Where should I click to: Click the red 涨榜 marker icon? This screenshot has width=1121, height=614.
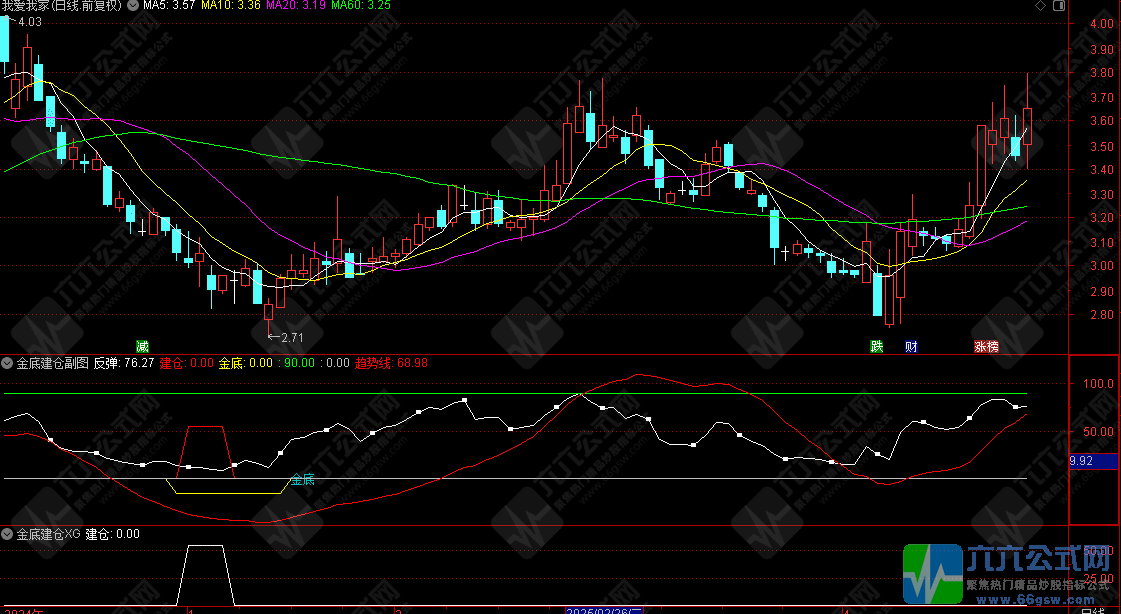(986, 346)
